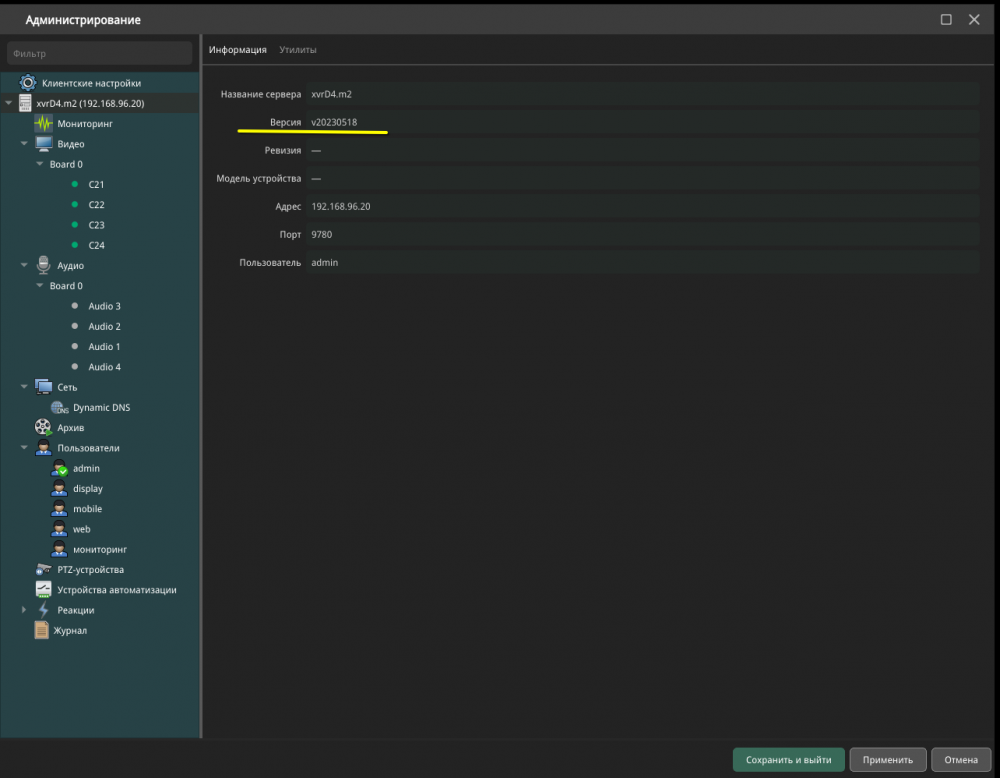This screenshot has height=778, width=1000.
Task: Click the Audio microphone icon
Action: (43, 266)
